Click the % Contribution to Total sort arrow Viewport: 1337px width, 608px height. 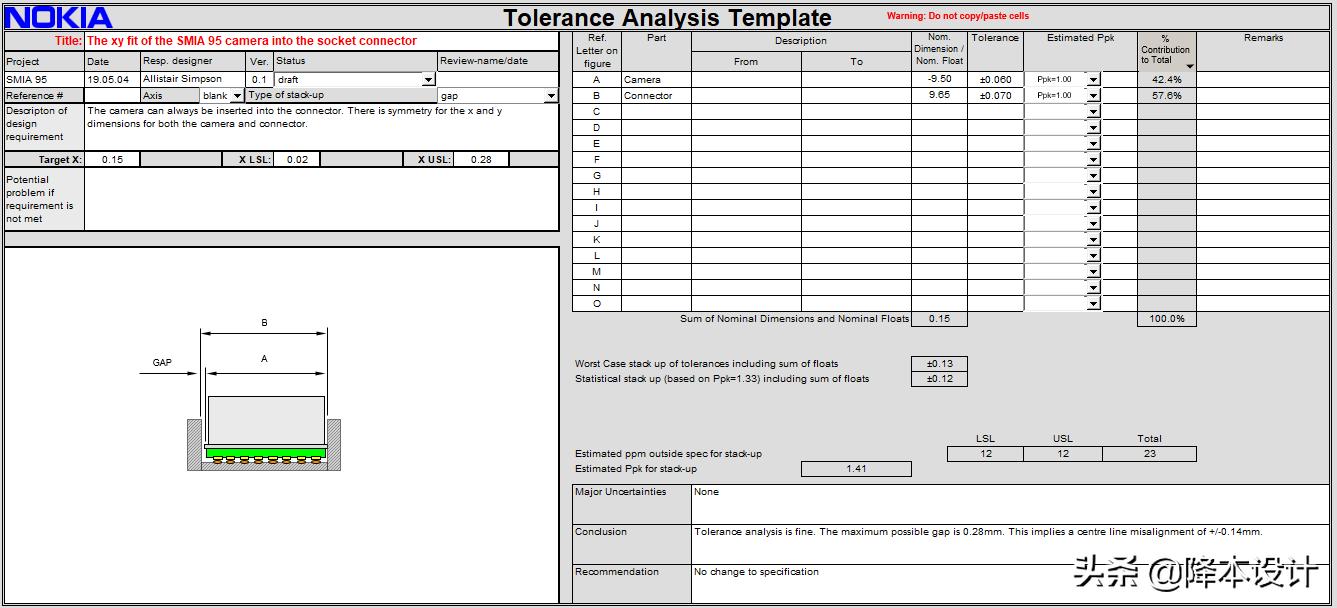[x=1189, y=66]
